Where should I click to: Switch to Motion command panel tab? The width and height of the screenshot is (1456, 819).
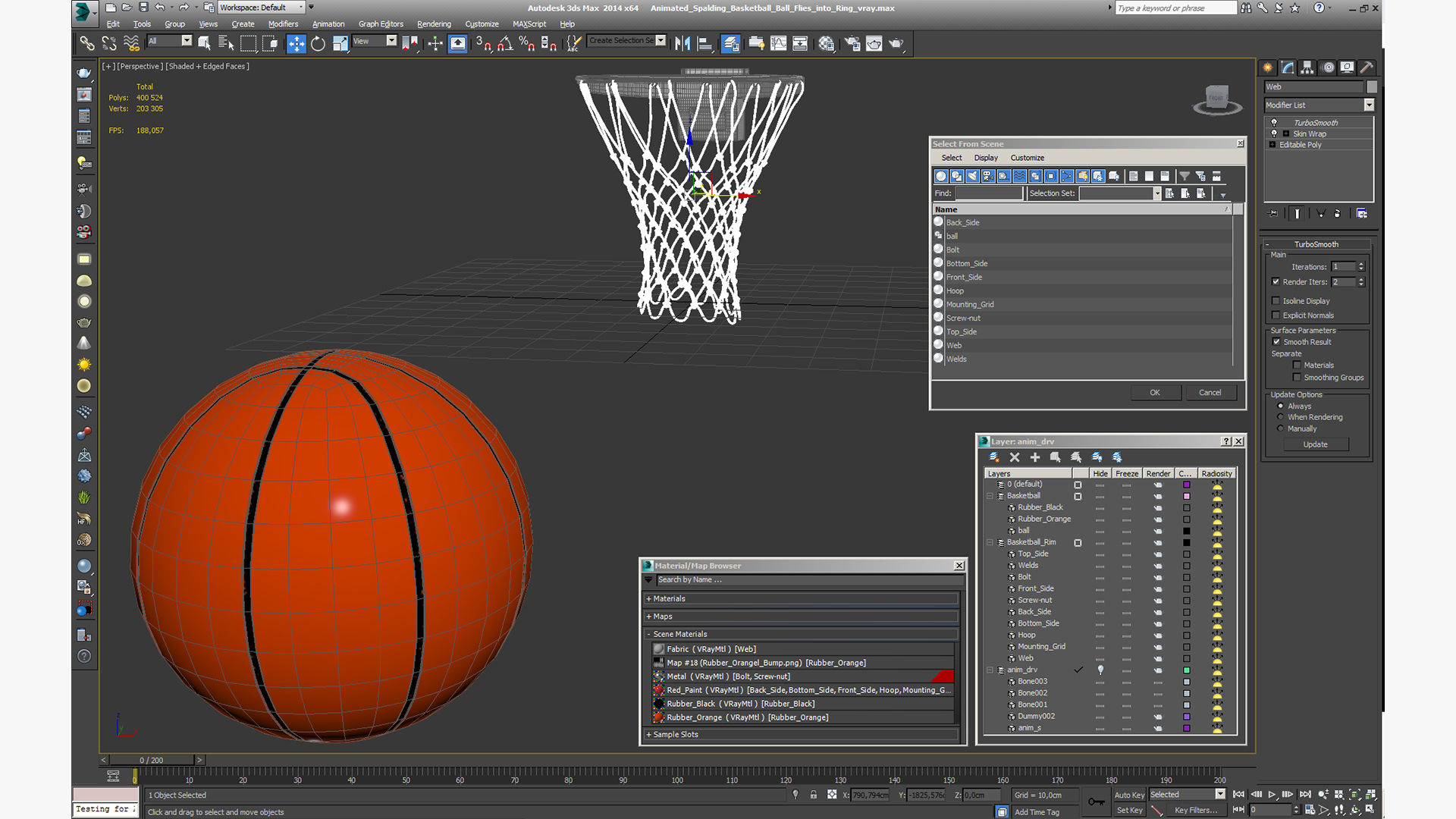(1328, 67)
